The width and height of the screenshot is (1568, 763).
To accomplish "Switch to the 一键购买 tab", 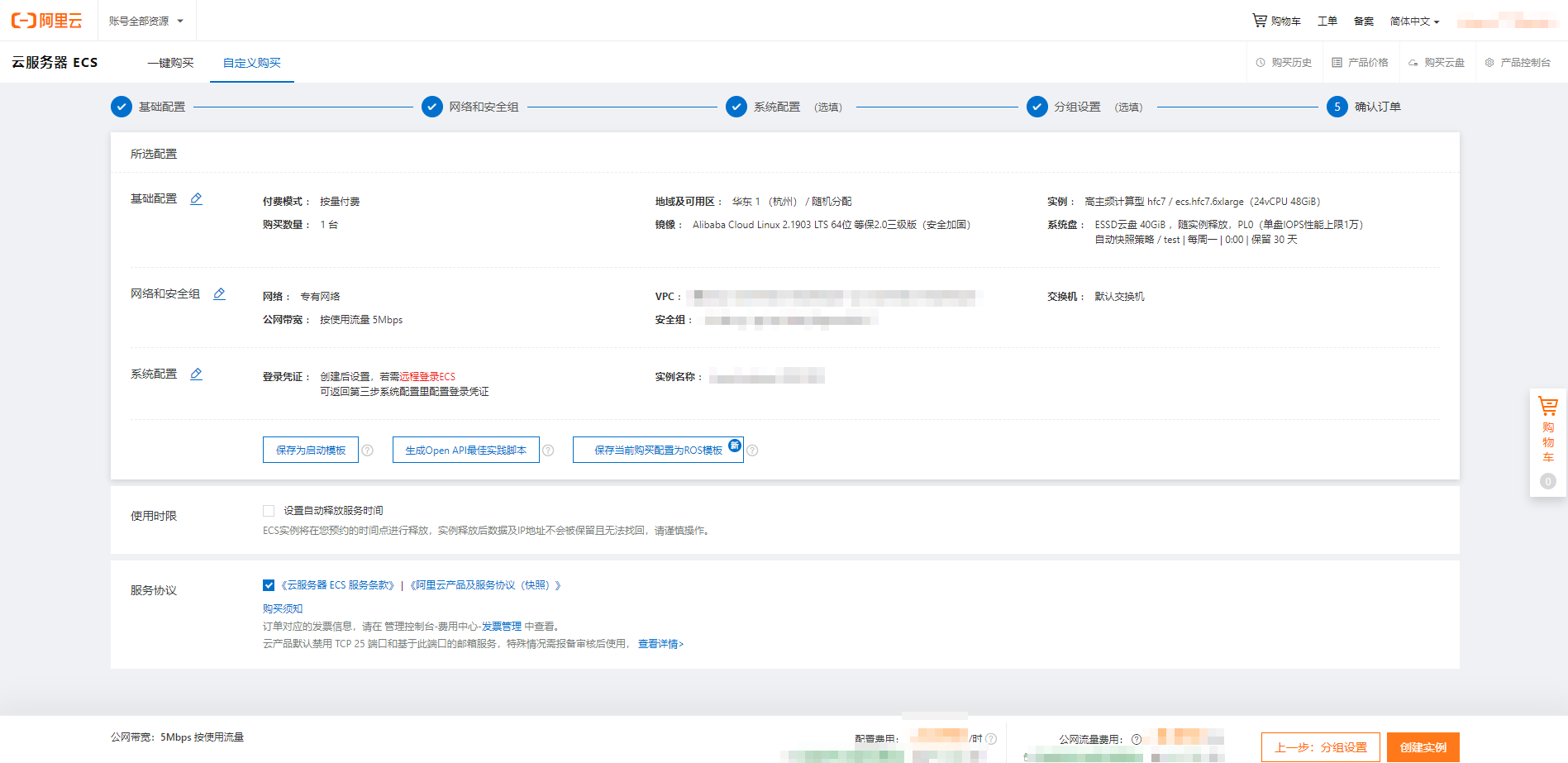I will pos(169,62).
